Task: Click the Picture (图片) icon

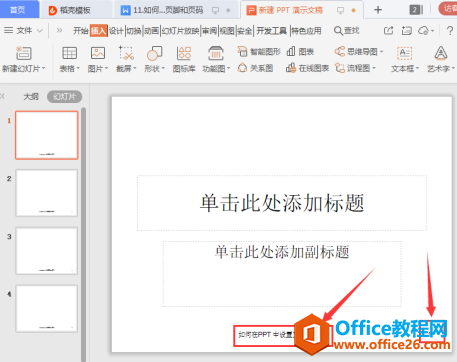Action: click(x=98, y=53)
